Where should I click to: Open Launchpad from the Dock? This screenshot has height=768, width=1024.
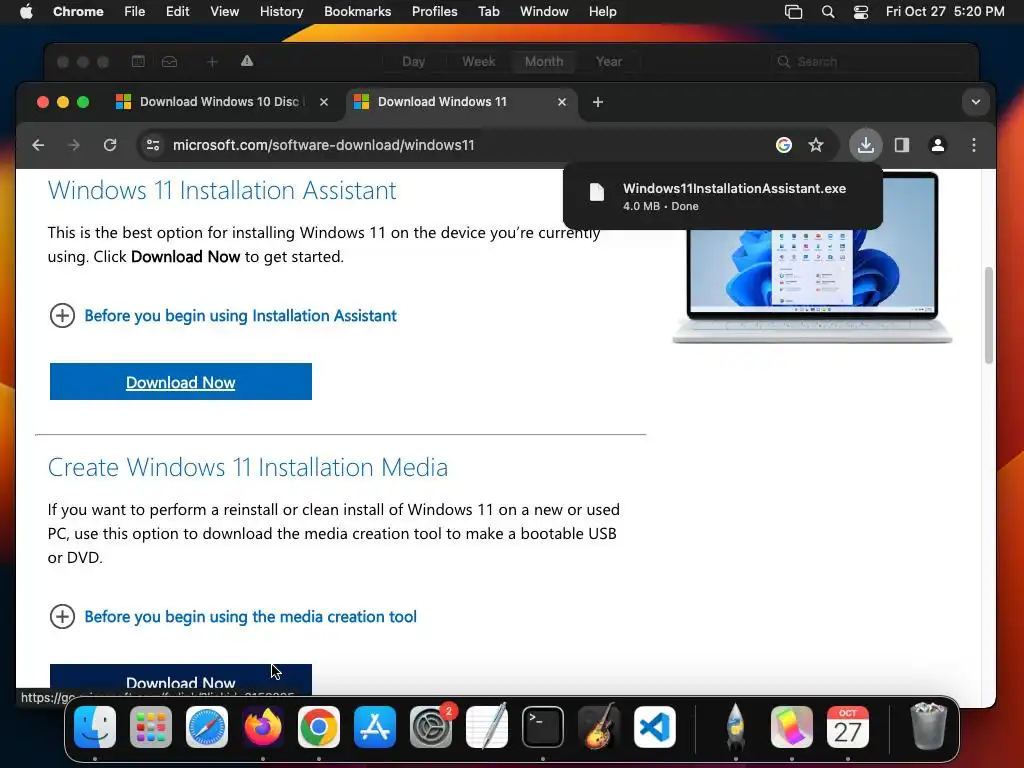click(151, 727)
